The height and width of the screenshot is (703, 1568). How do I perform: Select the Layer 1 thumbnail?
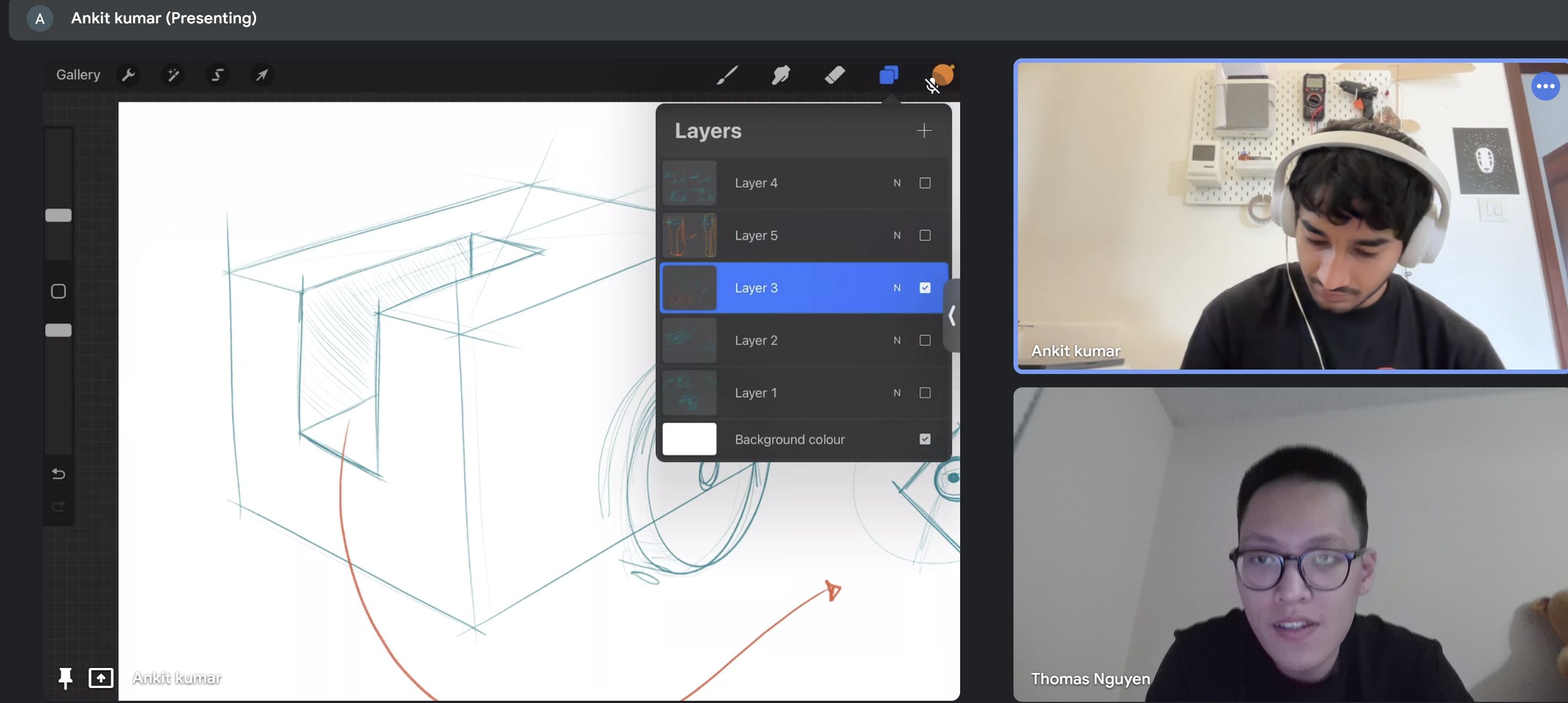(x=689, y=392)
